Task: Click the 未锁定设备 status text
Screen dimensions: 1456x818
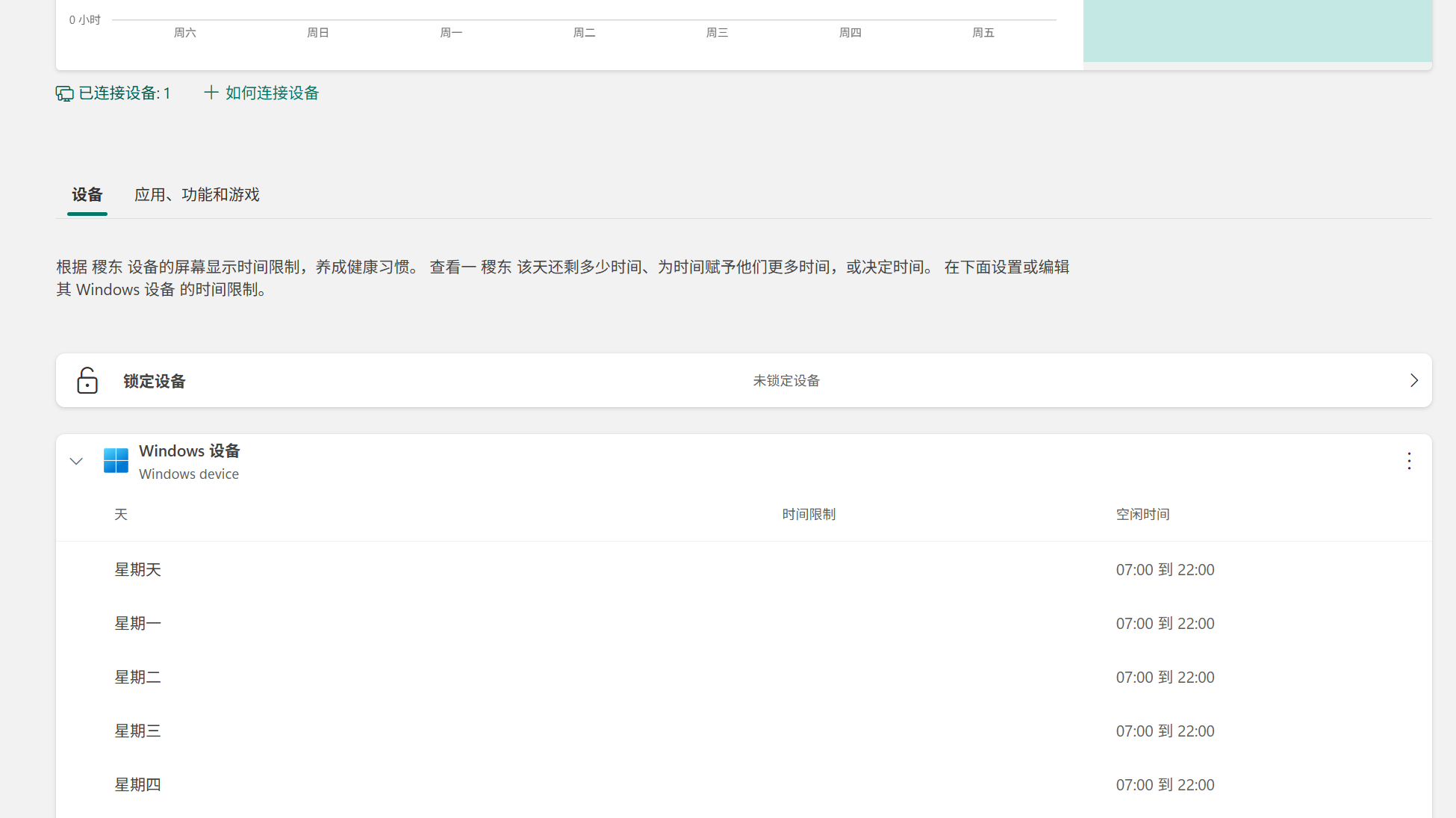Action: [786, 380]
